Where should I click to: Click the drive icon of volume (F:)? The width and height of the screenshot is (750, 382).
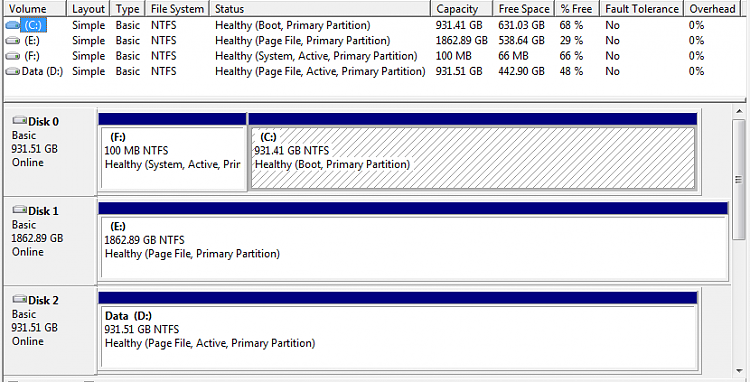click(x=12, y=56)
